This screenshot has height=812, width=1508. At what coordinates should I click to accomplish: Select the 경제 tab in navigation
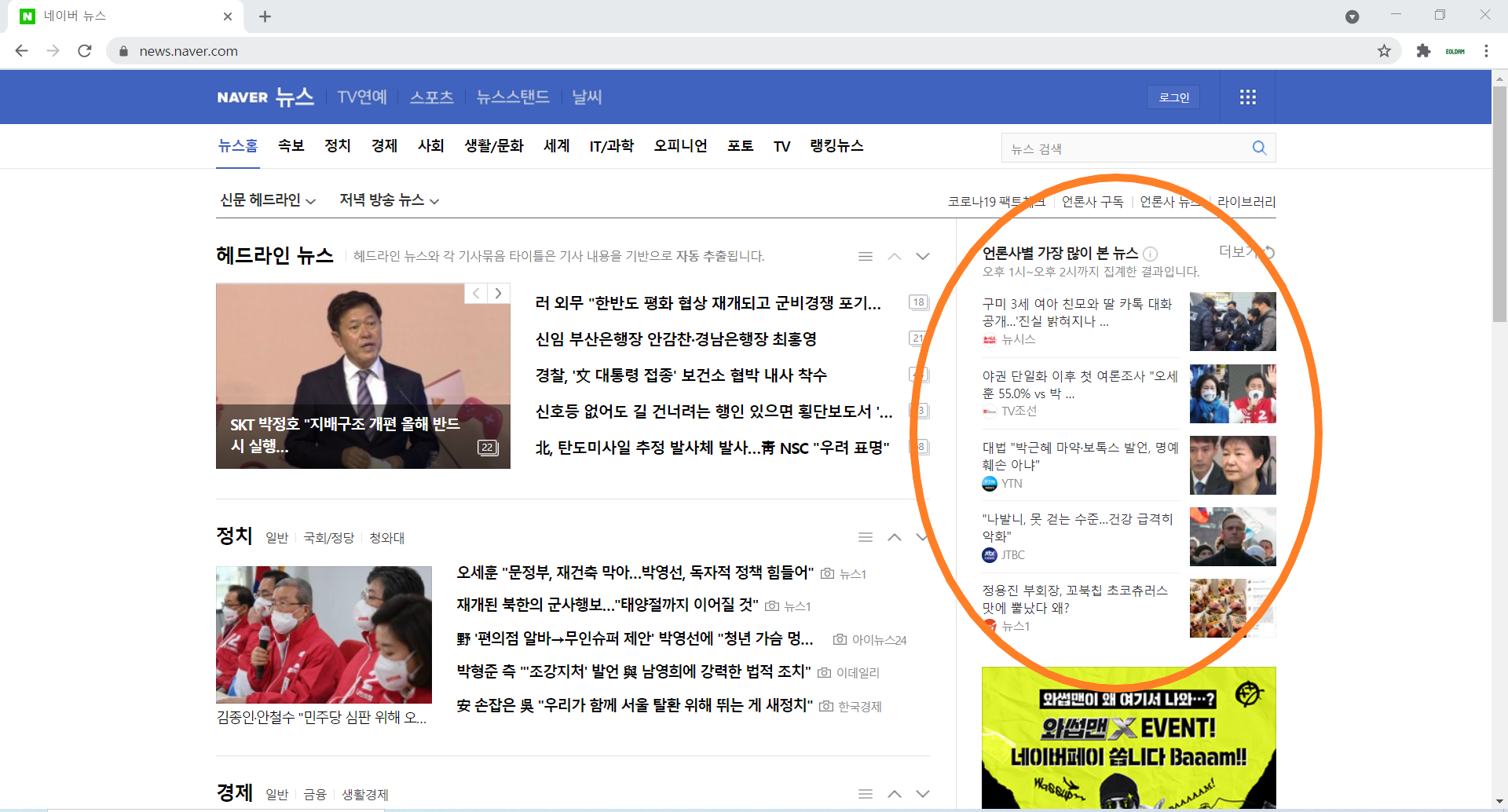tap(384, 146)
